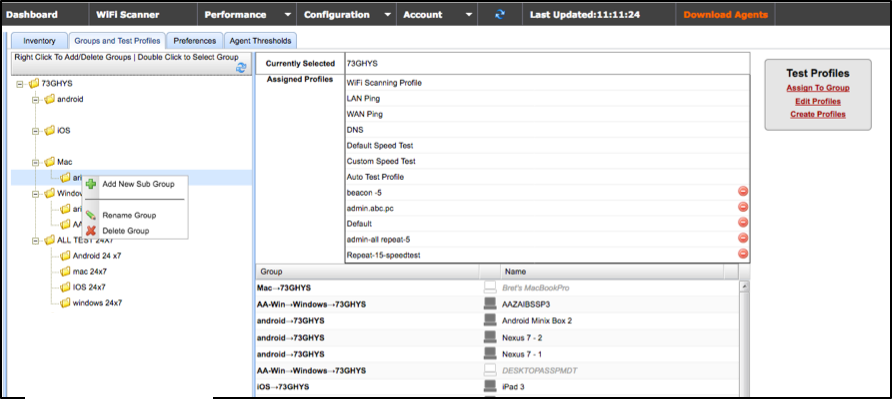
Task: Select the DNS profile row
Action: [x=547, y=130]
